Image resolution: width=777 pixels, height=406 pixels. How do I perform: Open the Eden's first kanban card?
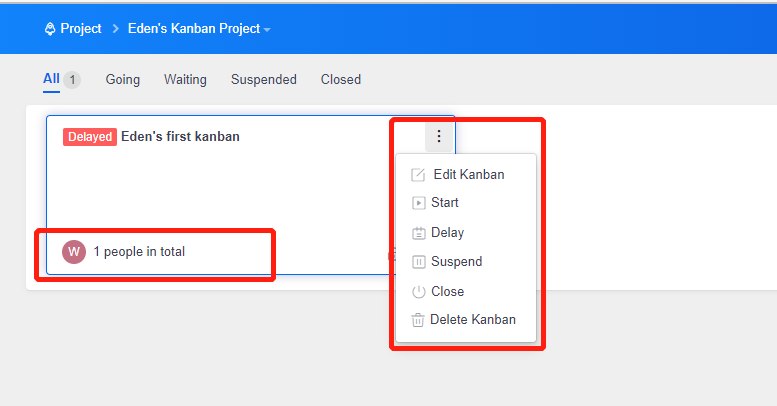(x=180, y=136)
